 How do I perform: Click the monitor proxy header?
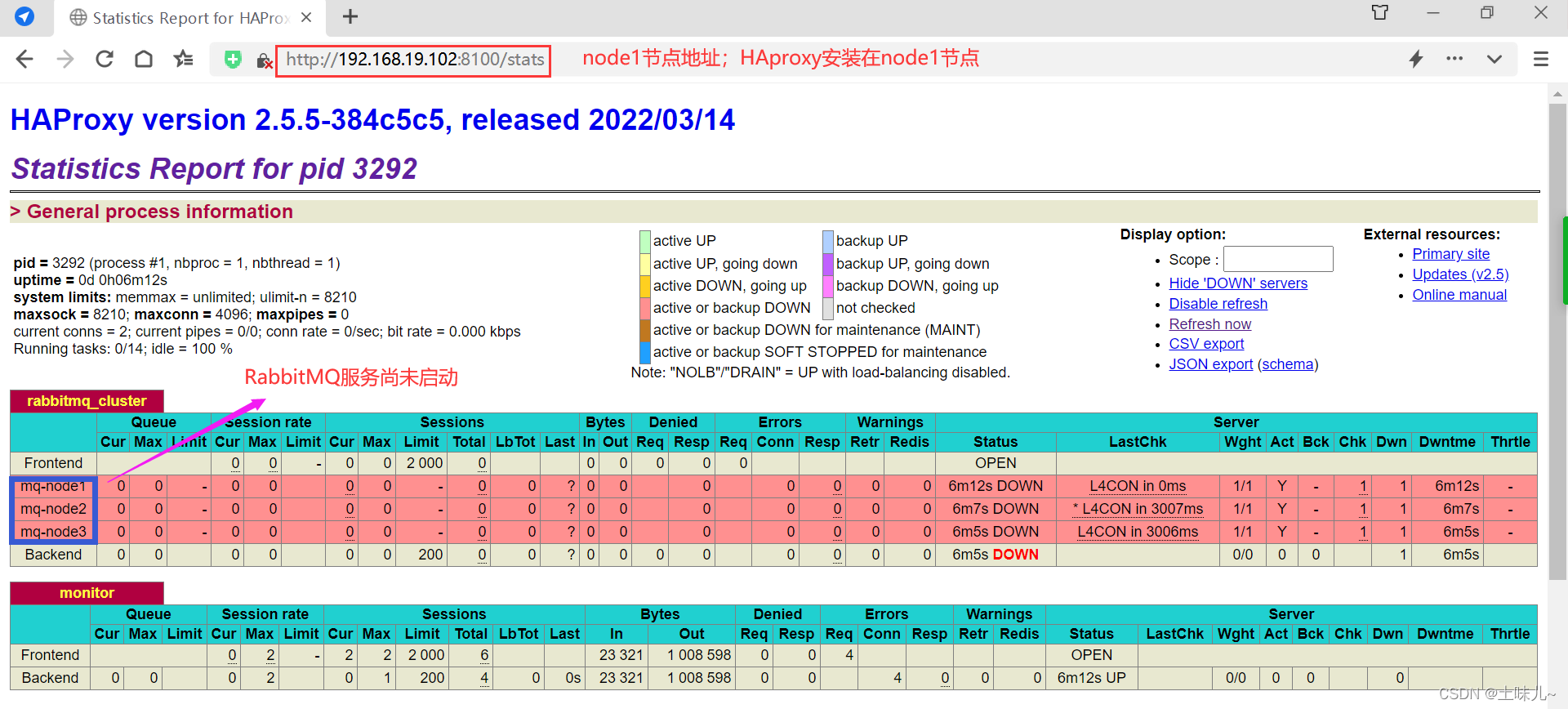click(x=87, y=593)
